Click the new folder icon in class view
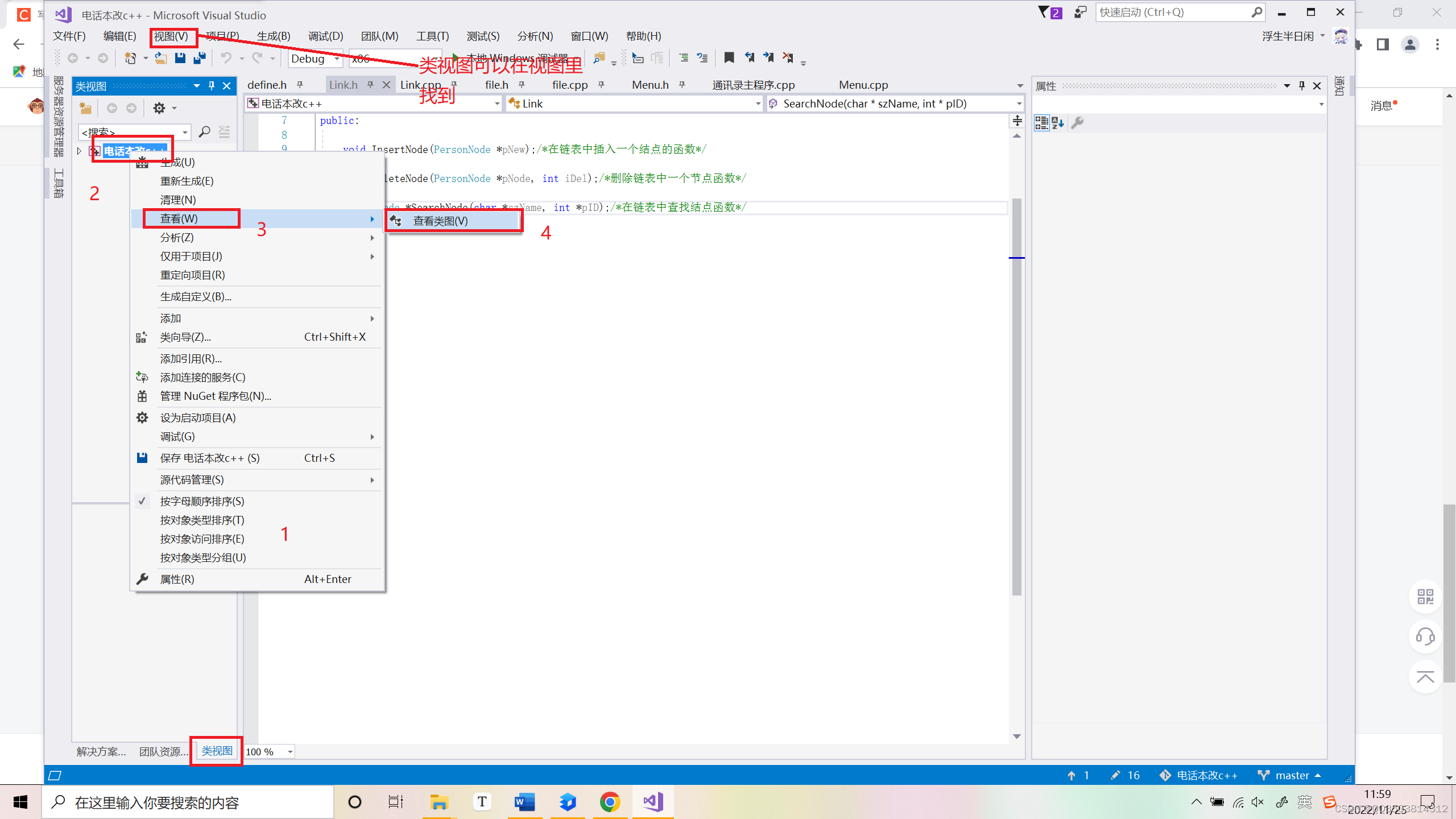This screenshot has width=1456, height=819. point(85,108)
